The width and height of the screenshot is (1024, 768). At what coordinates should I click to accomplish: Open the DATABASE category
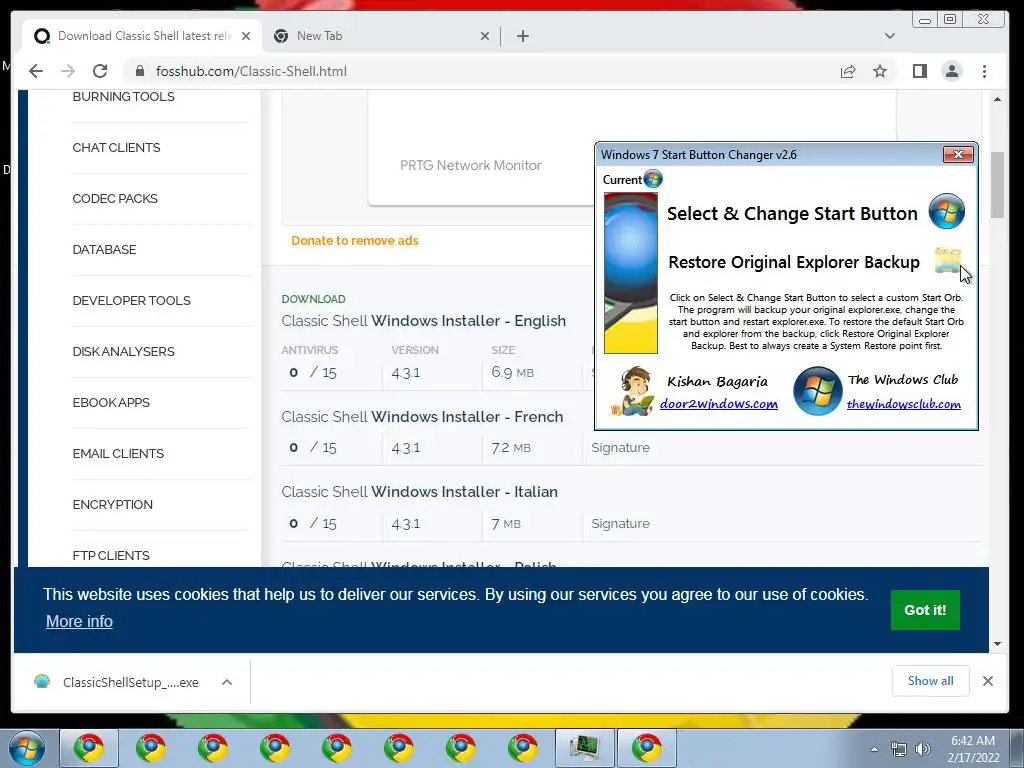point(104,249)
